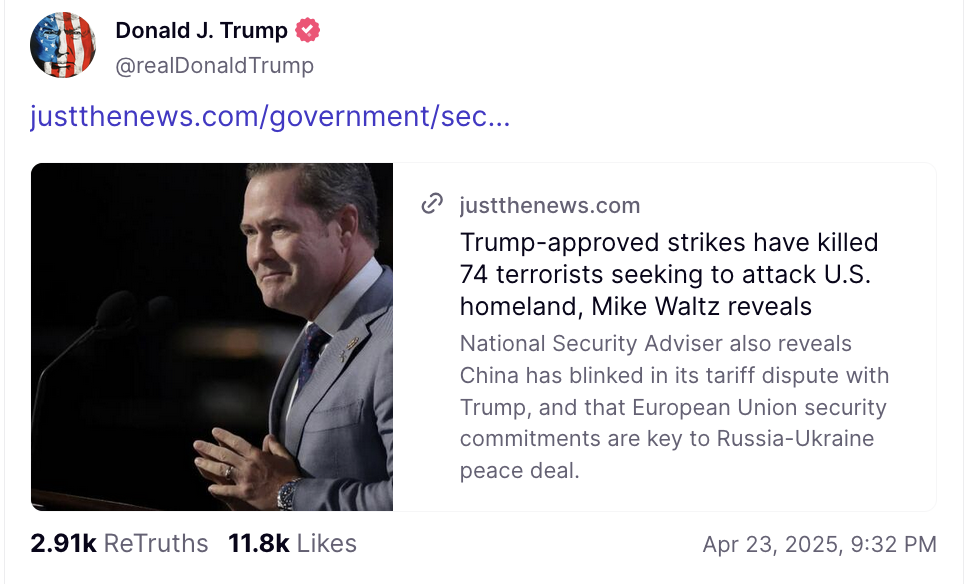
Task: Follow the justthenews.com/government/sec... URL
Action: point(270,116)
